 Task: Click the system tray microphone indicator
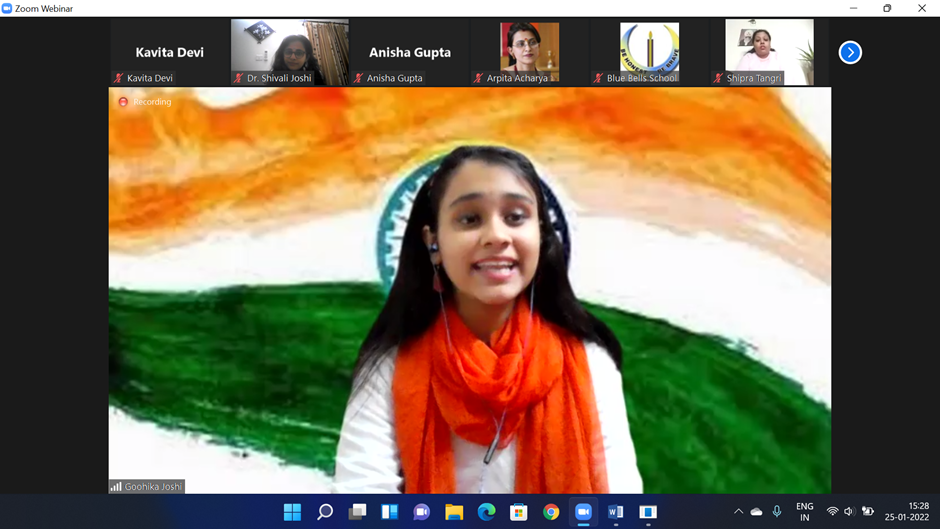(x=777, y=512)
